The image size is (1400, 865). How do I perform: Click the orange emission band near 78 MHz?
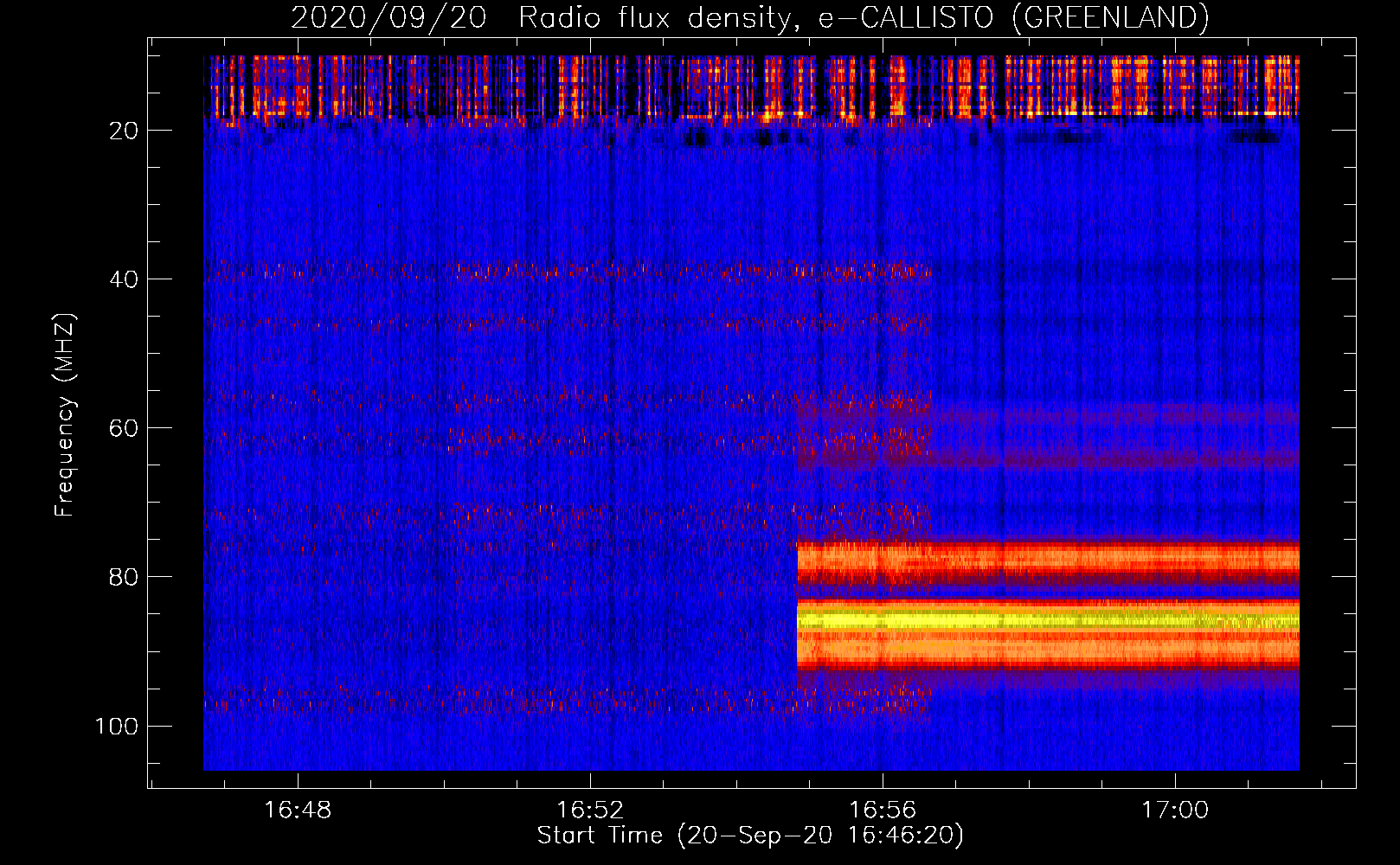click(x=1048, y=560)
